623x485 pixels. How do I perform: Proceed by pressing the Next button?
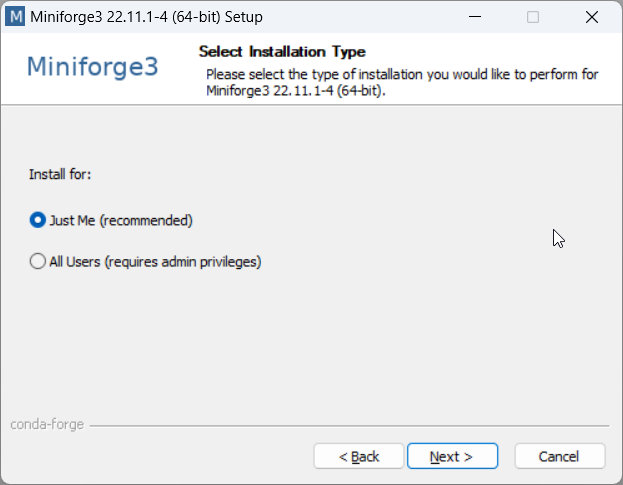(452, 456)
